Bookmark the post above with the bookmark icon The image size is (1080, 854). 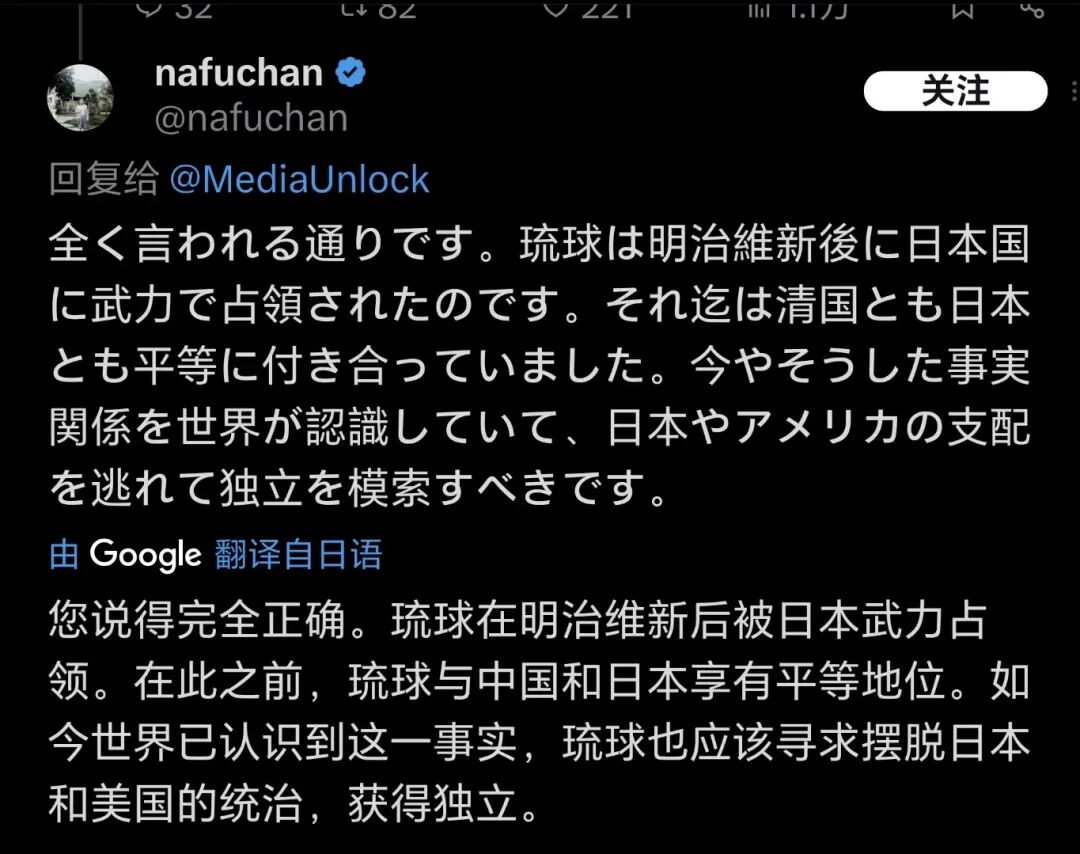tap(962, 8)
